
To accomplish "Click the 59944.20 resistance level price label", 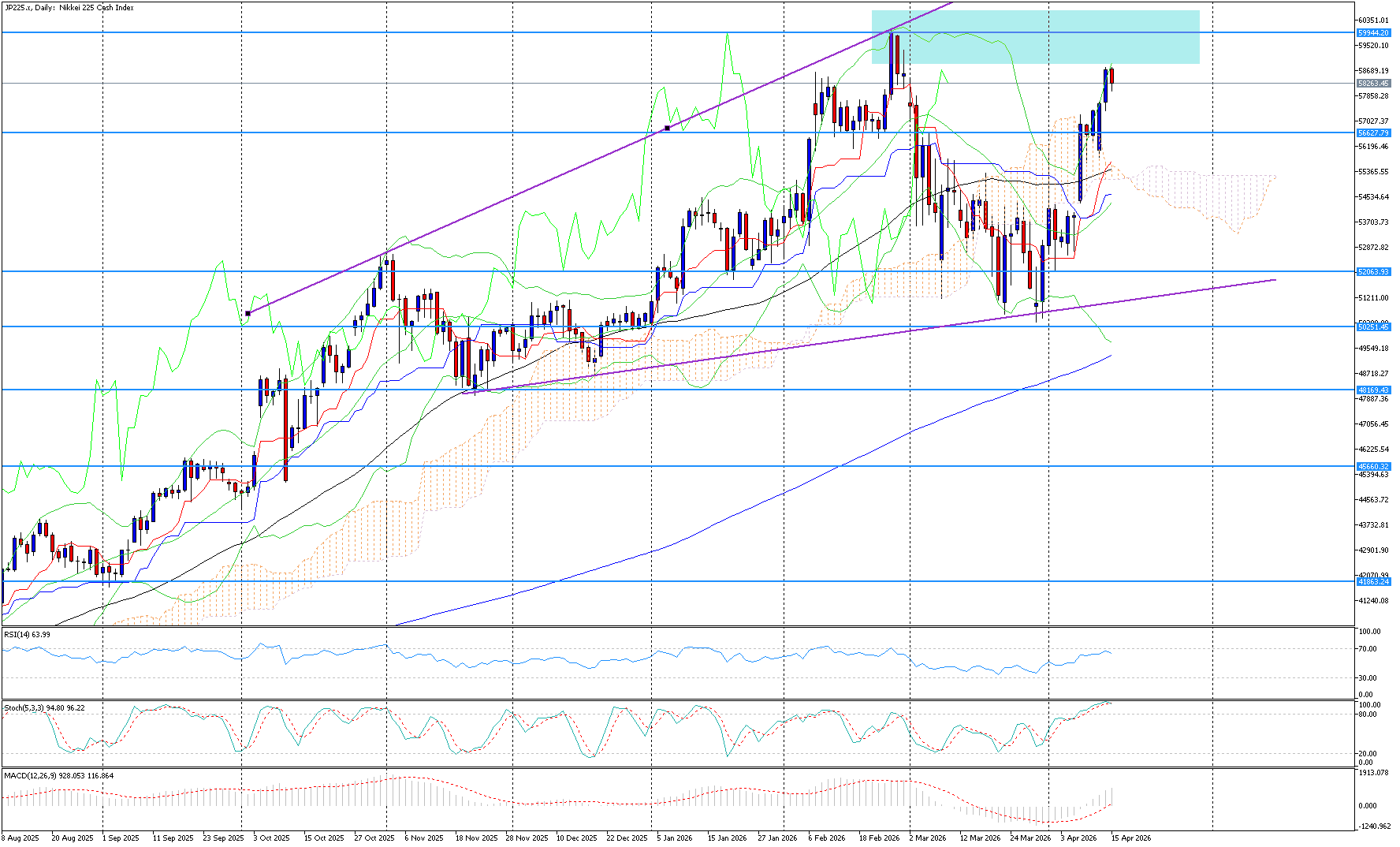I will point(1373,33).
